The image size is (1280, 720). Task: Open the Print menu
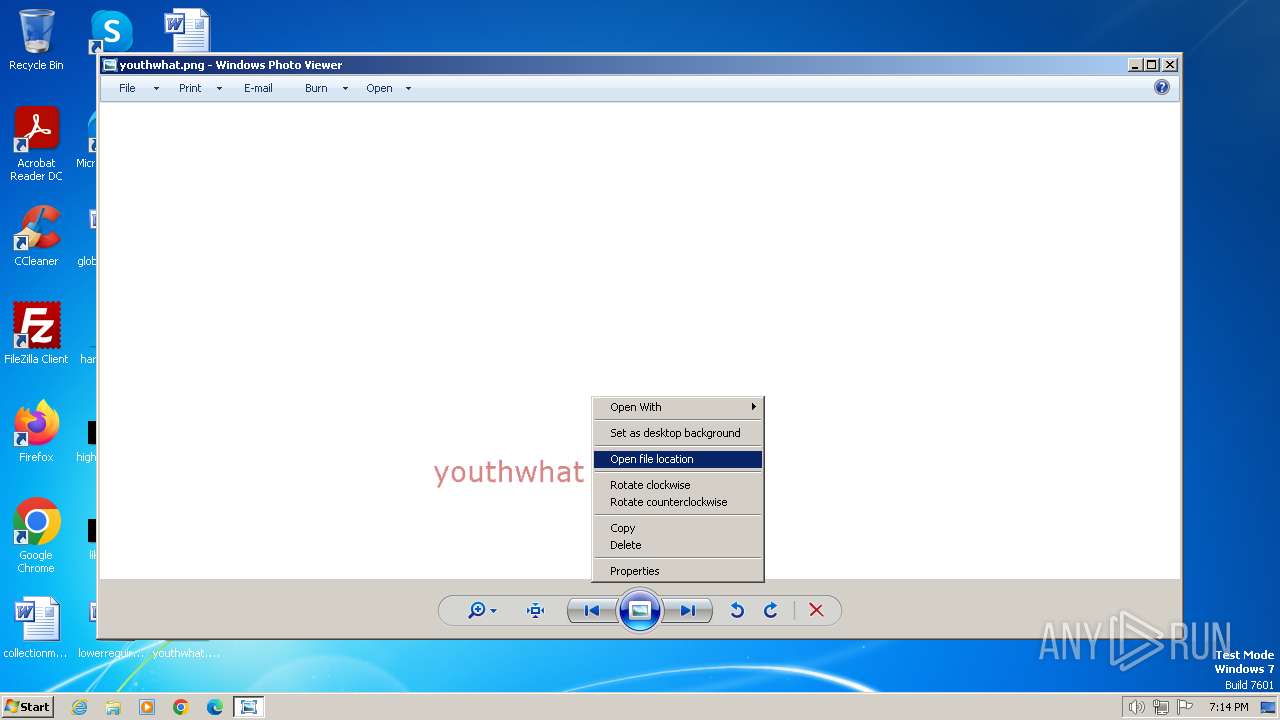(190, 88)
